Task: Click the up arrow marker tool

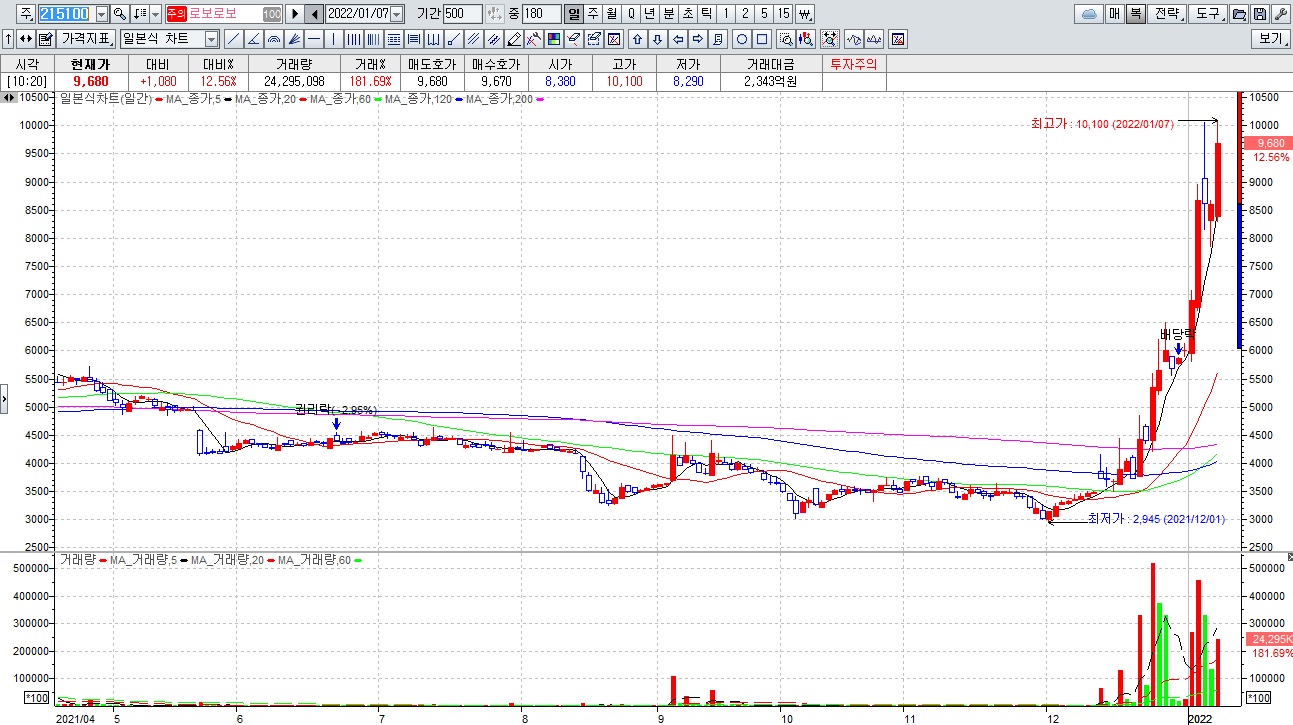Action: [x=638, y=39]
